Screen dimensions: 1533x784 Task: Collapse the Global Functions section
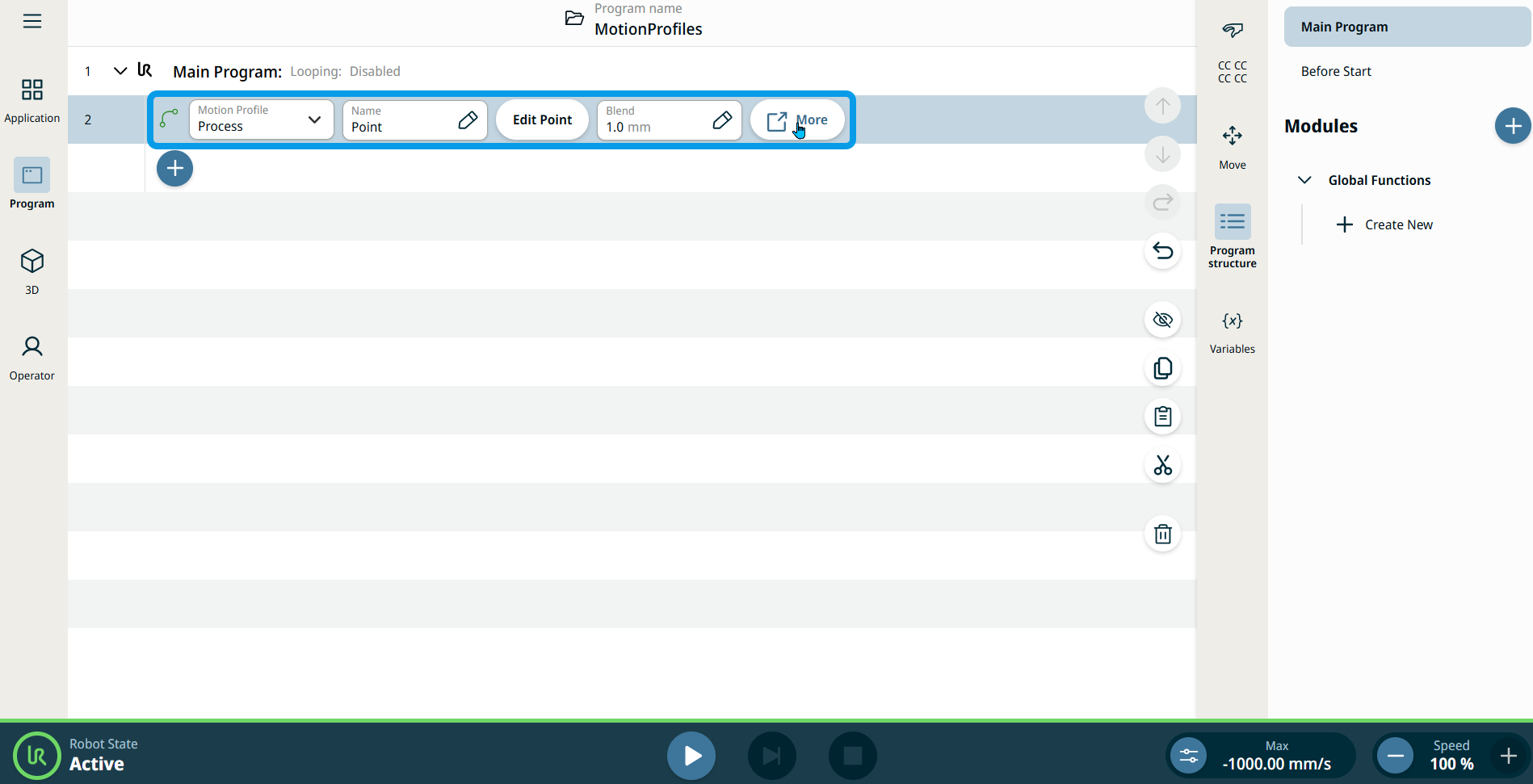click(1304, 180)
